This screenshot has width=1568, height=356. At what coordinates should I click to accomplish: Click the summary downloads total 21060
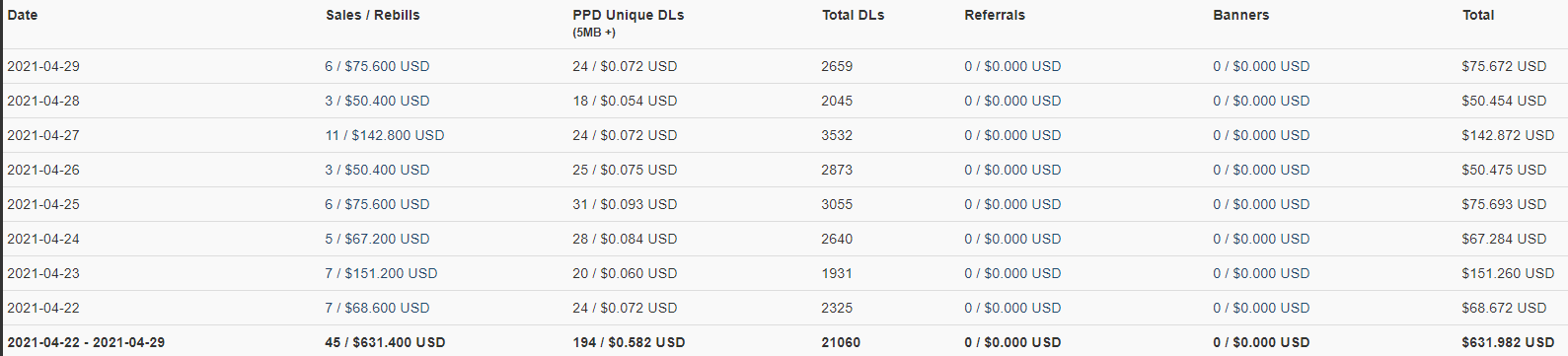point(841,342)
